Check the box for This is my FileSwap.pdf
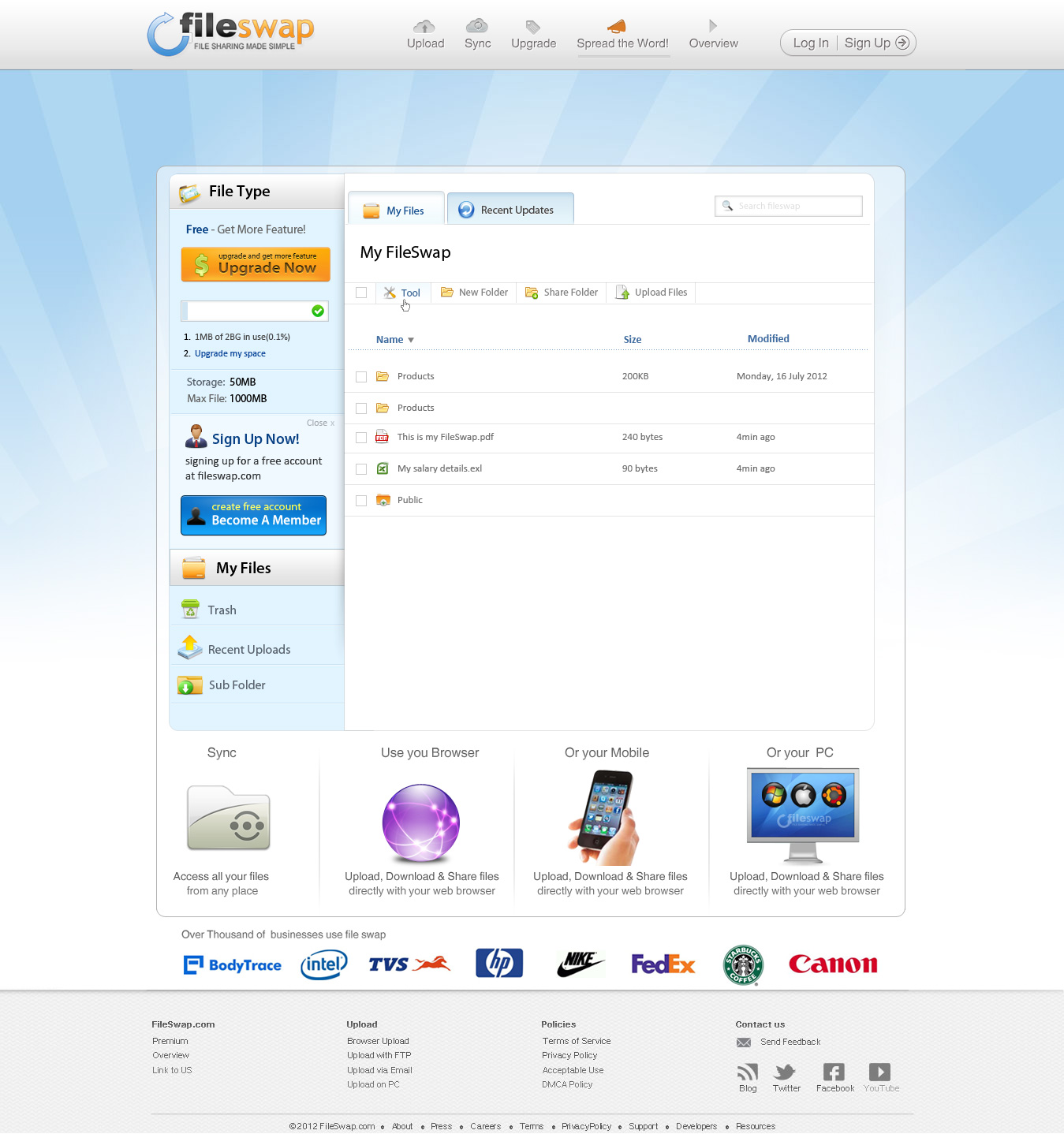 (x=361, y=438)
